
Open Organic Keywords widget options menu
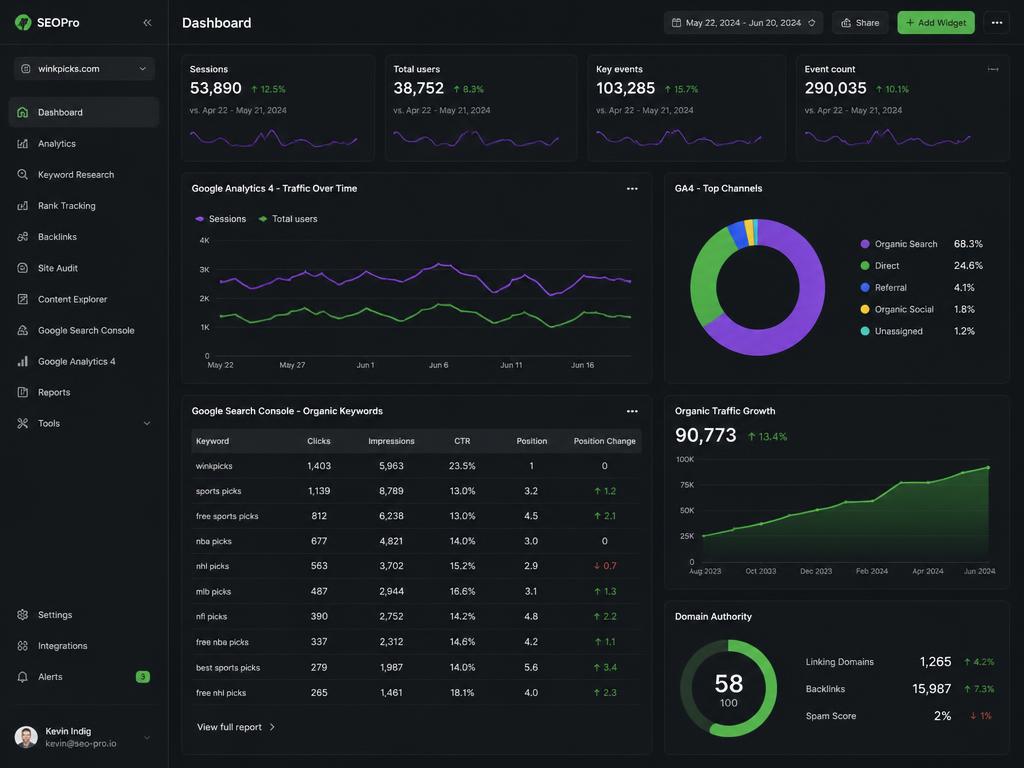(632, 411)
